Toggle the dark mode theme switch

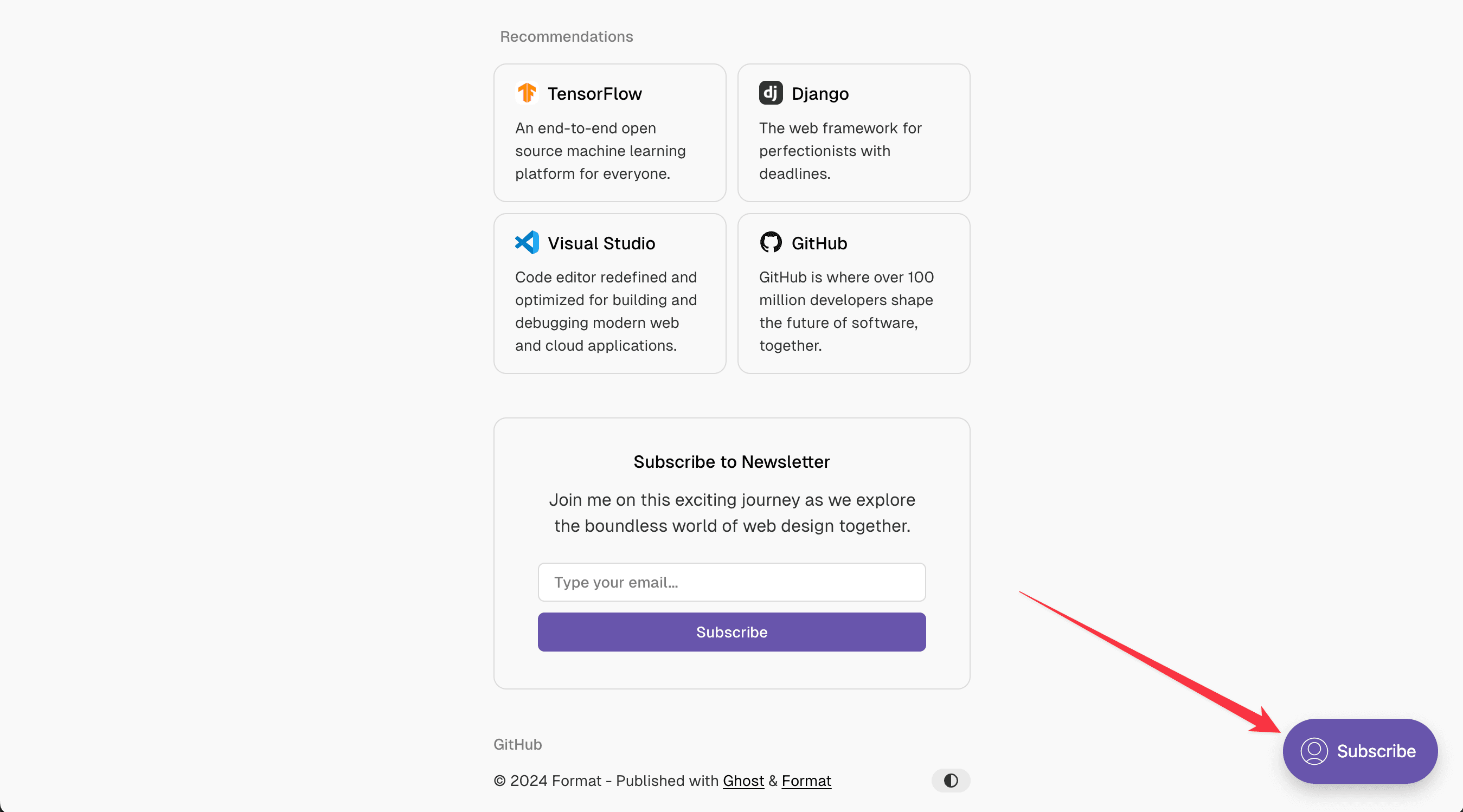(951, 781)
